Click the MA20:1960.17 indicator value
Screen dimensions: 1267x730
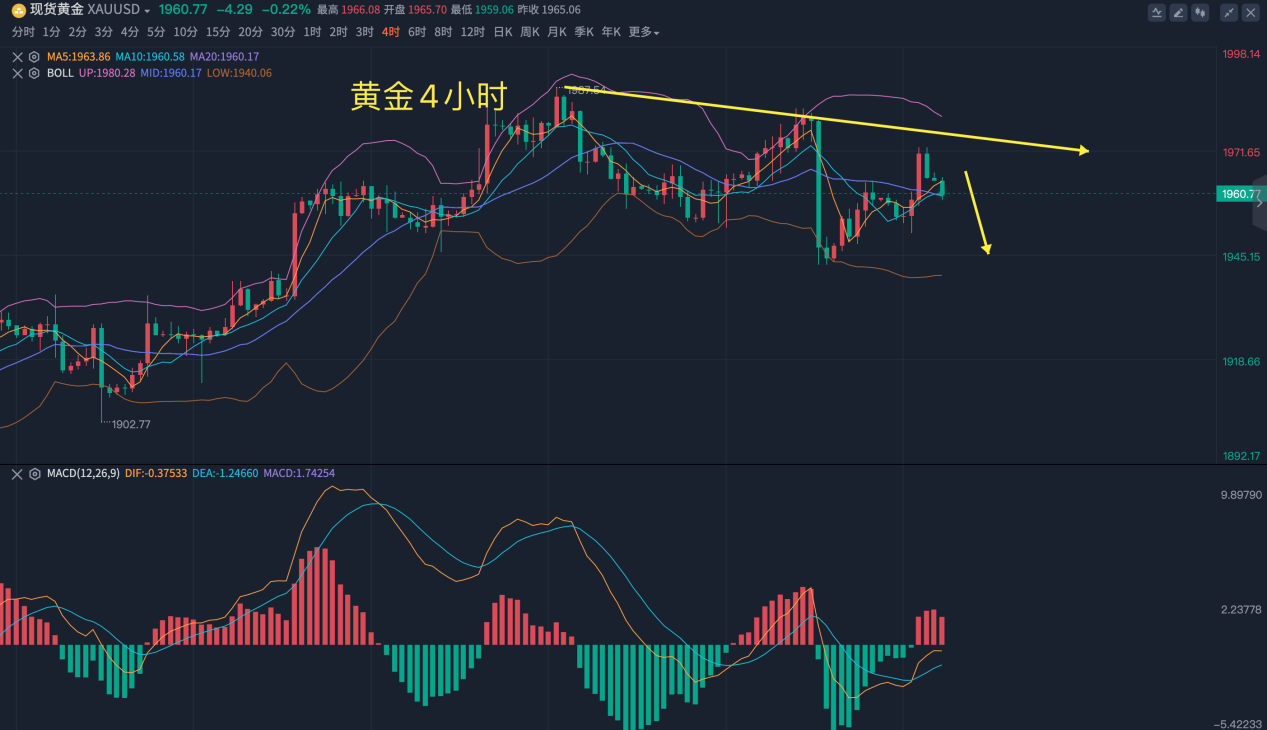pyautogui.click(x=224, y=57)
